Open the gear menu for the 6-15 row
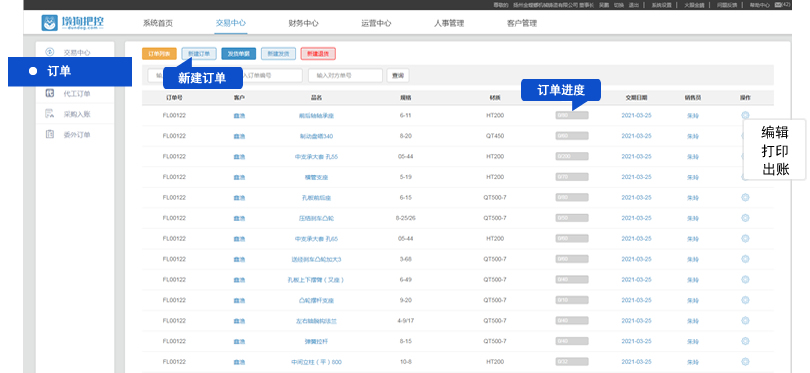The image size is (810, 373). click(x=745, y=197)
